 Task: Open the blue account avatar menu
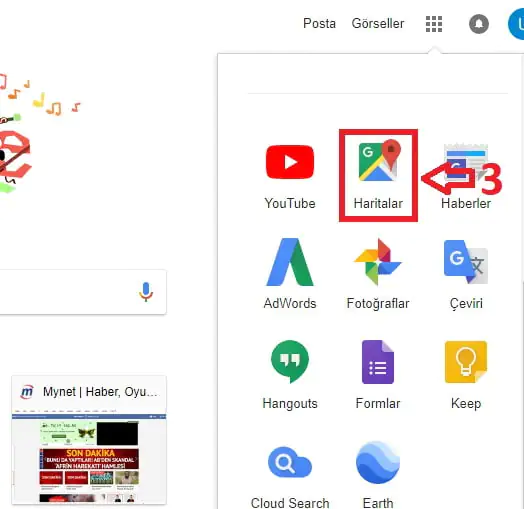point(516,24)
